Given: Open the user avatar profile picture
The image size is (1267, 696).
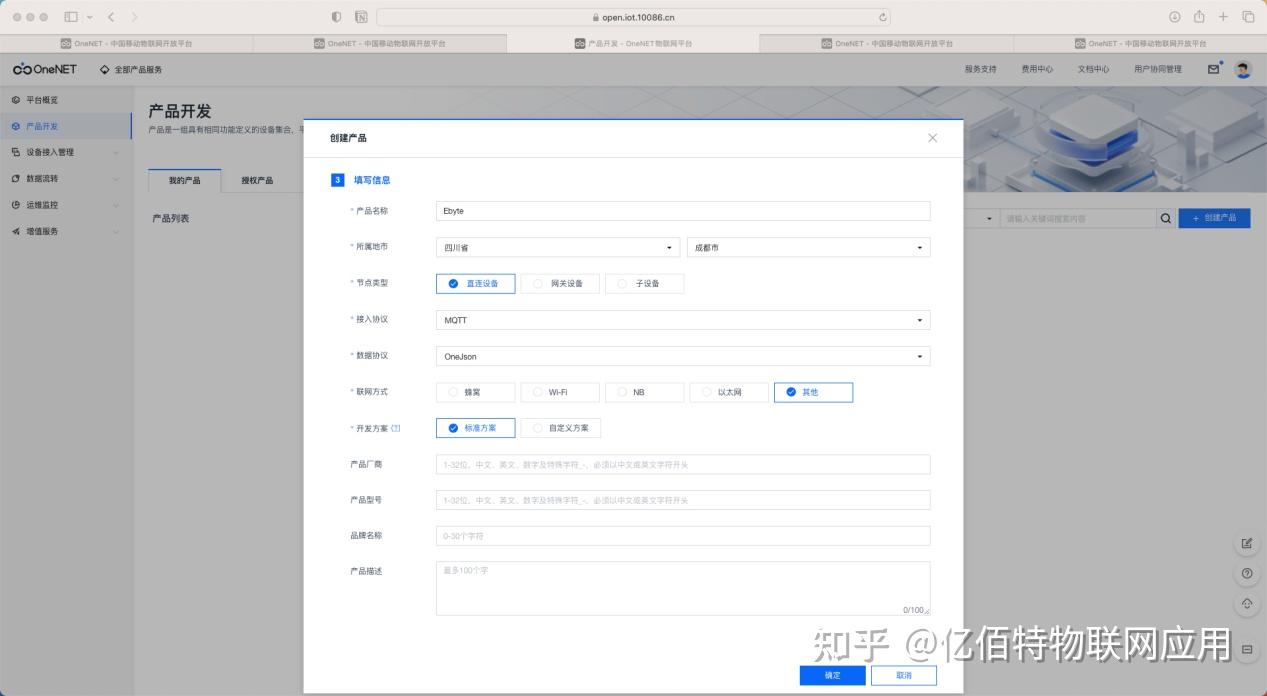Looking at the screenshot, I should point(1241,68).
